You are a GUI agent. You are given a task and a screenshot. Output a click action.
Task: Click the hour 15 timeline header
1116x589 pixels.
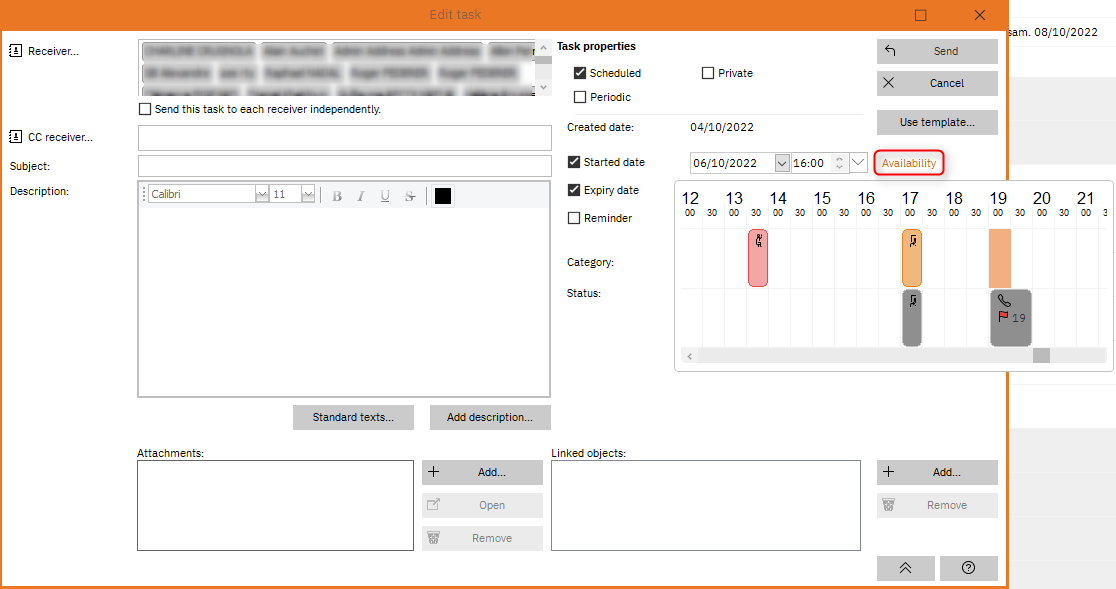[822, 198]
